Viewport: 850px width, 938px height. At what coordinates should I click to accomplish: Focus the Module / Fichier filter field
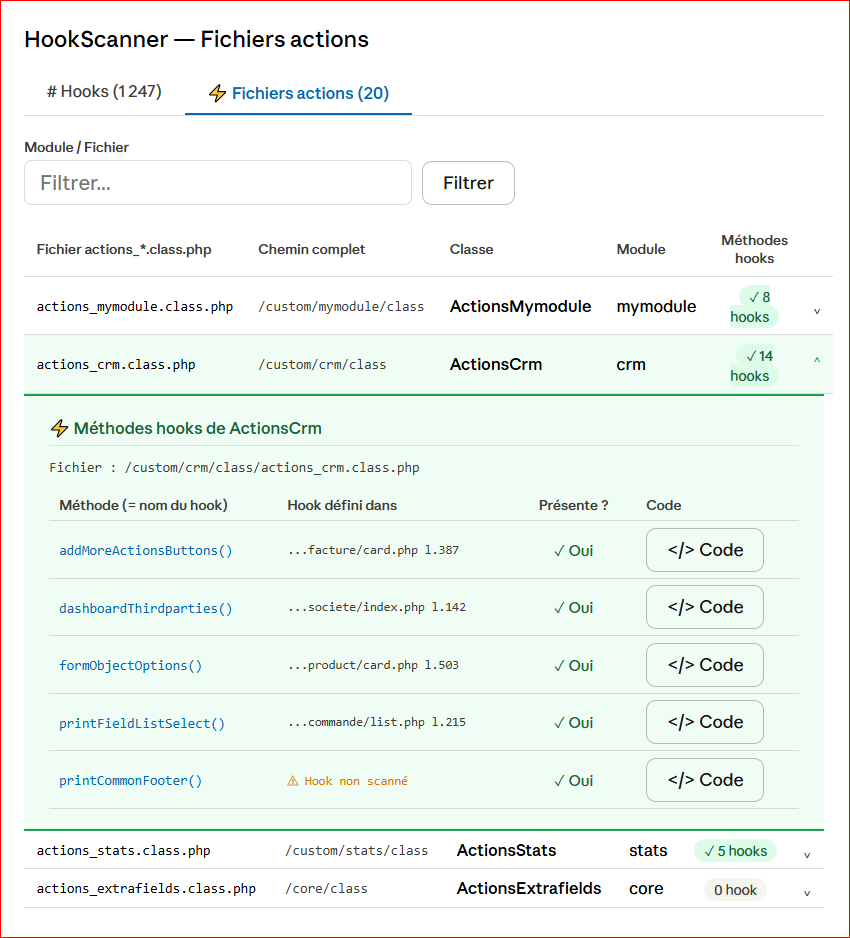(x=218, y=183)
